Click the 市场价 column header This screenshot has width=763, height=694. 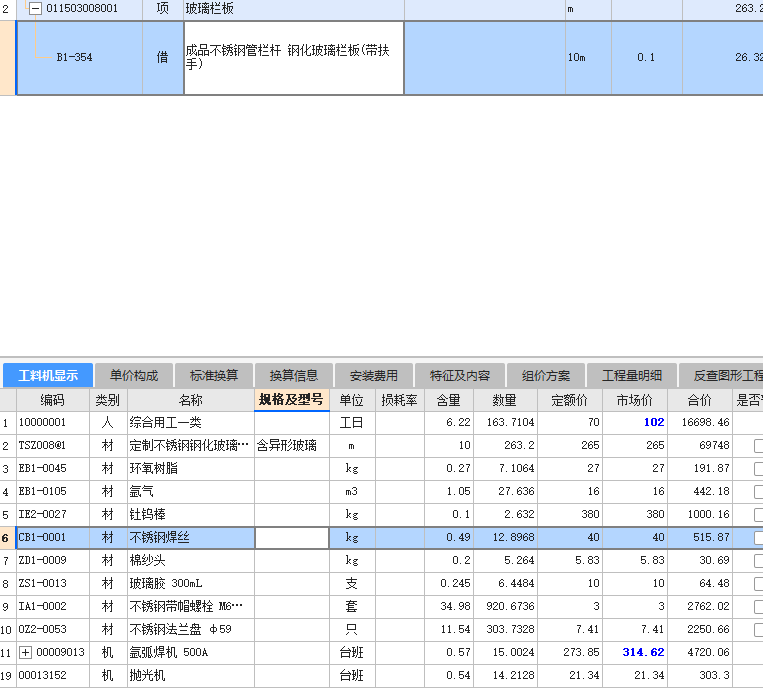coord(635,400)
